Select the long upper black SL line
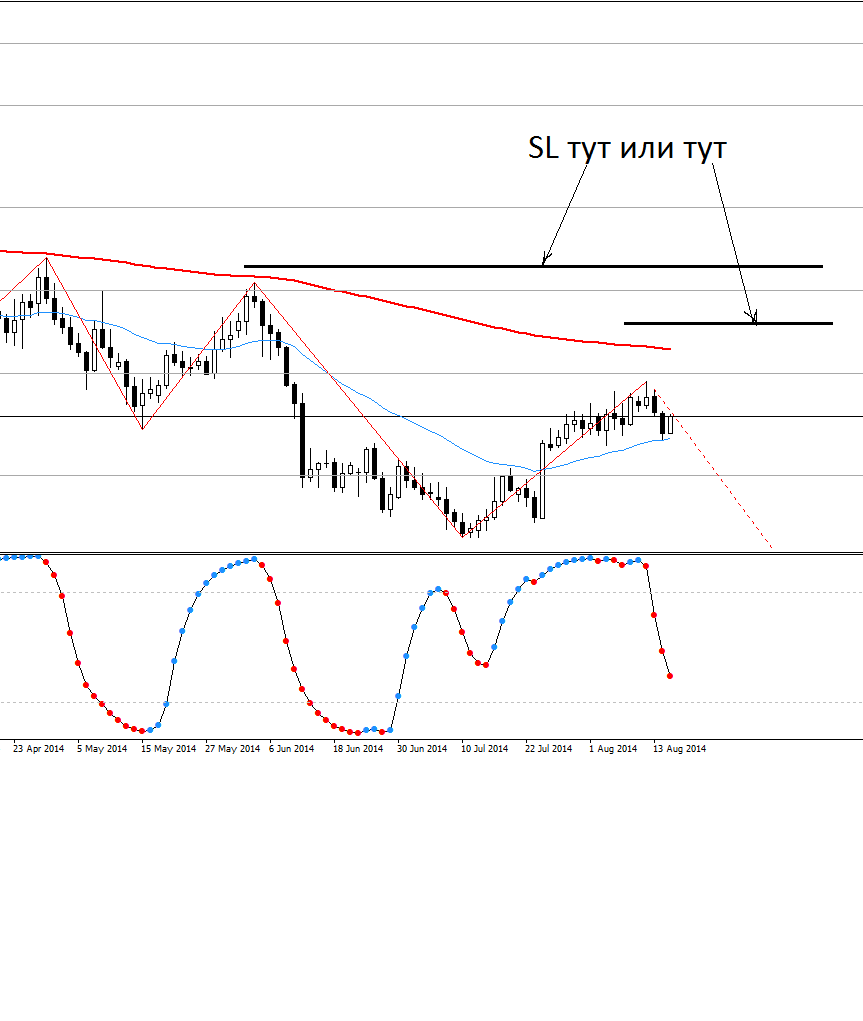Image resolution: width=863 pixels, height=1021 pixels. (533, 266)
